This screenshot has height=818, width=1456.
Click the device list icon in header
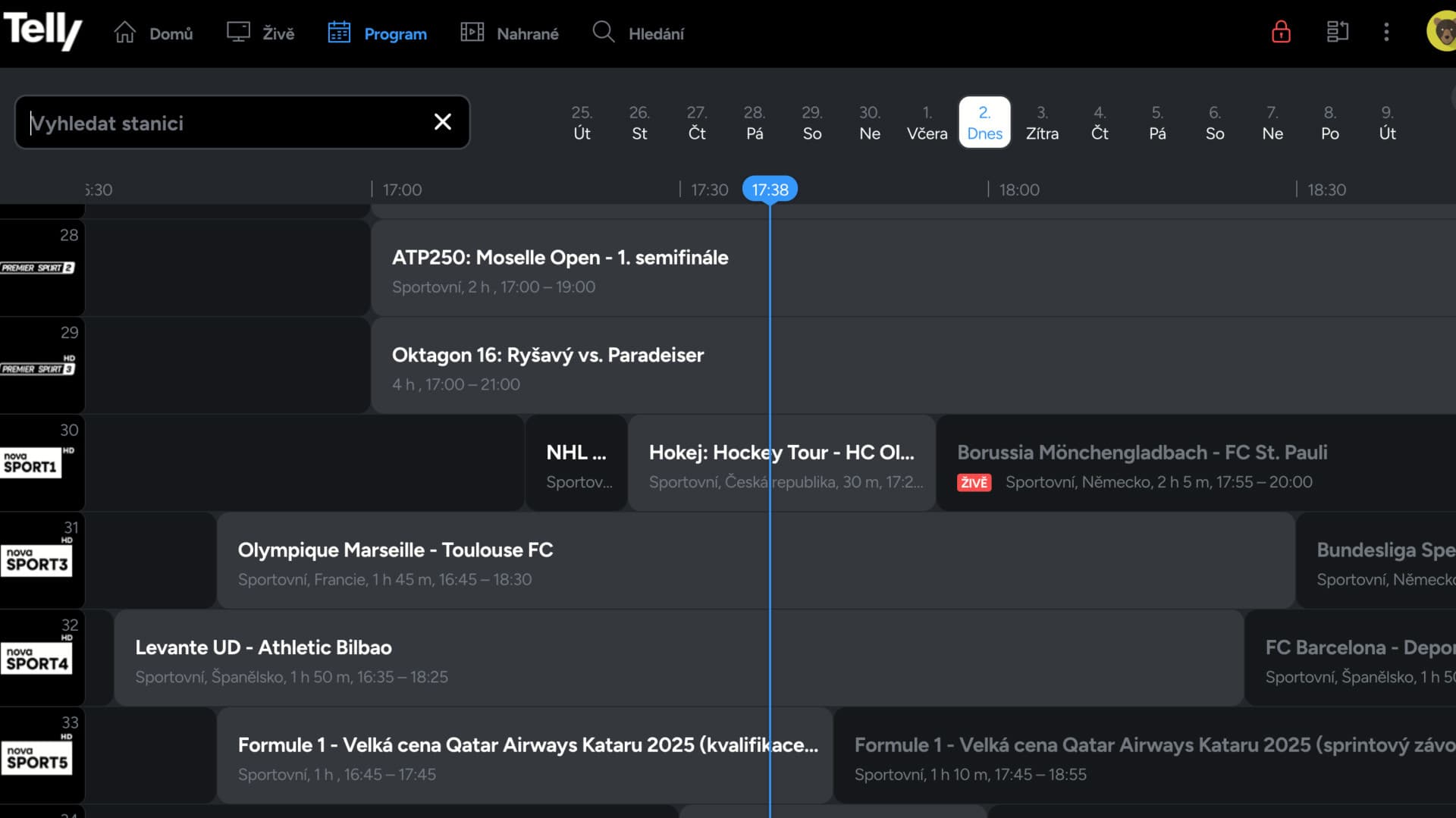(1337, 32)
